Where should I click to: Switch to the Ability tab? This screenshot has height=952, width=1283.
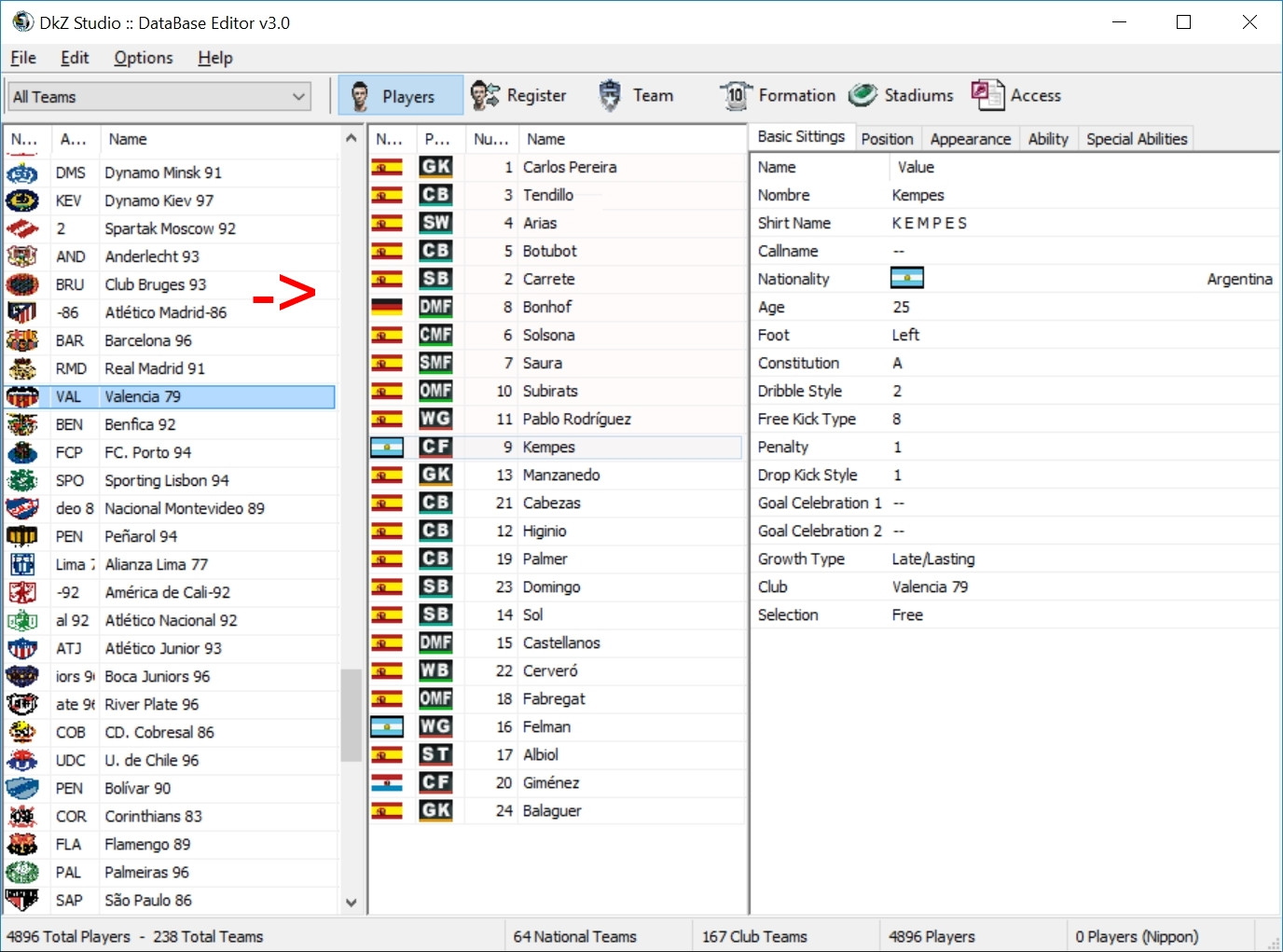(x=1048, y=139)
